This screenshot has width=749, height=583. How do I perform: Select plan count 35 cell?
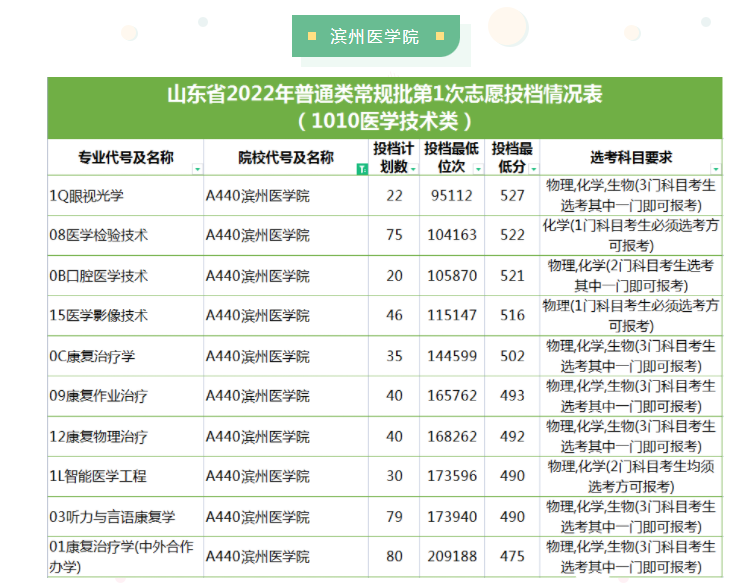[x=394, y=356]
